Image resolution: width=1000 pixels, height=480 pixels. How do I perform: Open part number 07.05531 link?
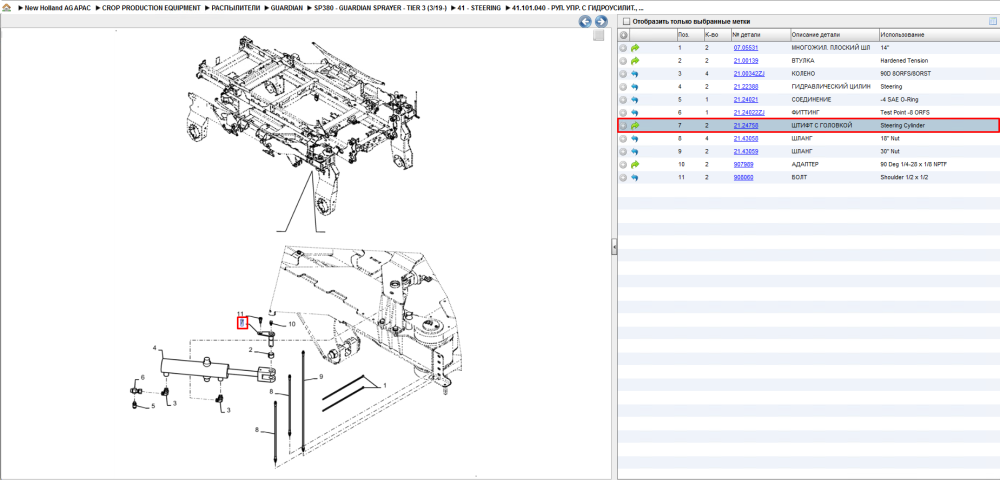pos(746,48)
